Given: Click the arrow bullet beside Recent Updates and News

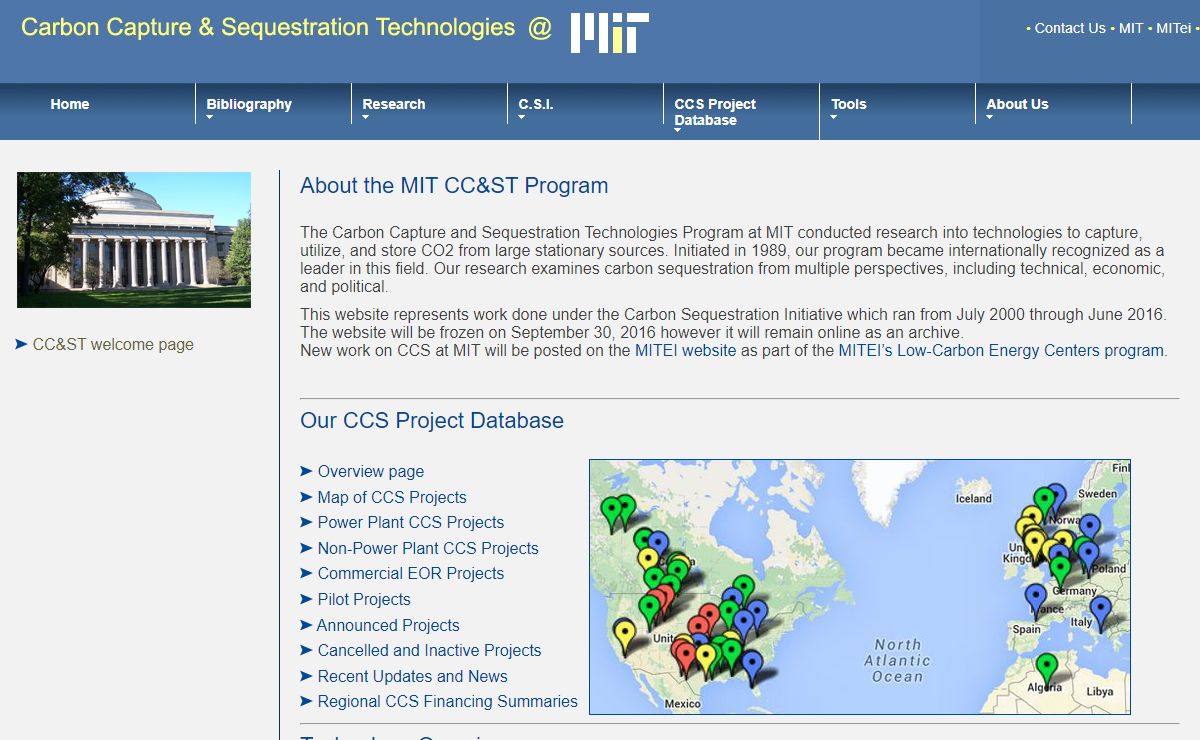Looking at the screenshot, I should point(306,676).
